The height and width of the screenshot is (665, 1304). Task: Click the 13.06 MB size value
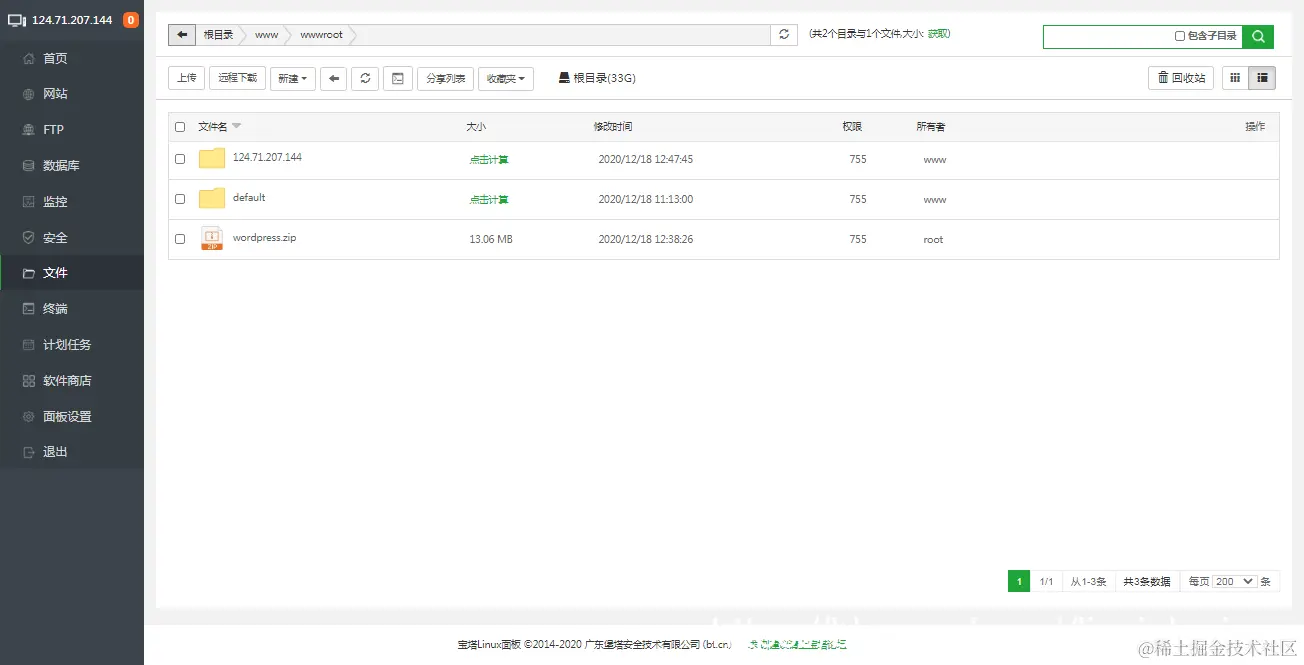pos(491,239)
